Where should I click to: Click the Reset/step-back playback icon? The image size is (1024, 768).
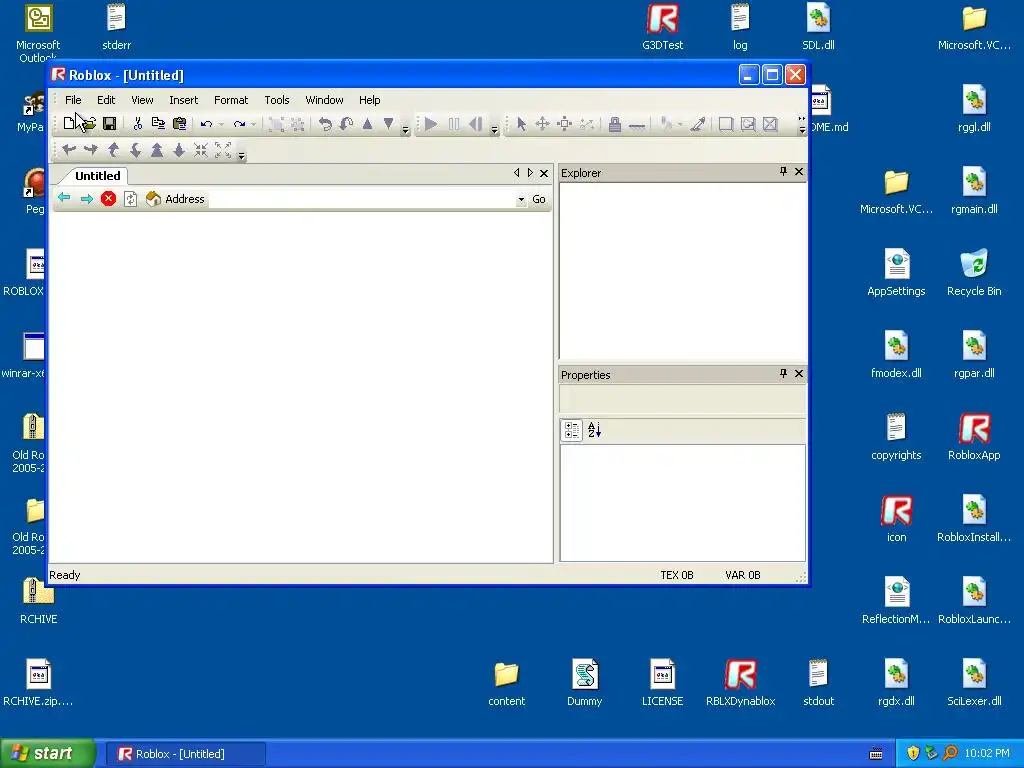pos(476,124)
